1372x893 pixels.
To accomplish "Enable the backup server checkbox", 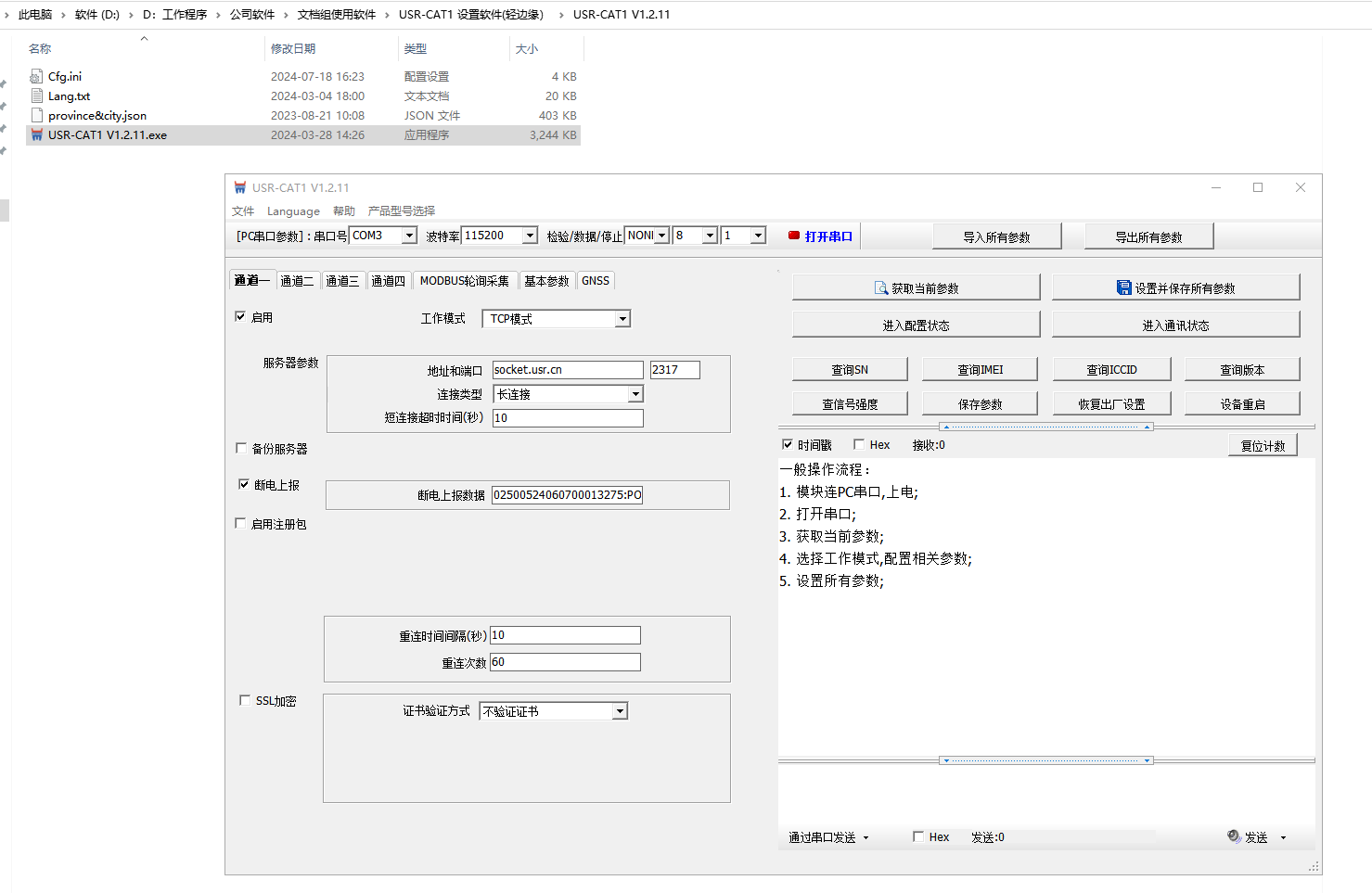I will pyautogui.click(x=241, y=449).
